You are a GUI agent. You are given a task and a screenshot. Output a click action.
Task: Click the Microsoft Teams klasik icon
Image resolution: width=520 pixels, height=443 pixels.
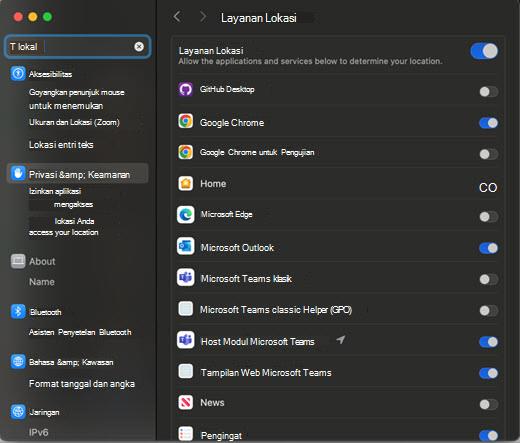[186, 277]
